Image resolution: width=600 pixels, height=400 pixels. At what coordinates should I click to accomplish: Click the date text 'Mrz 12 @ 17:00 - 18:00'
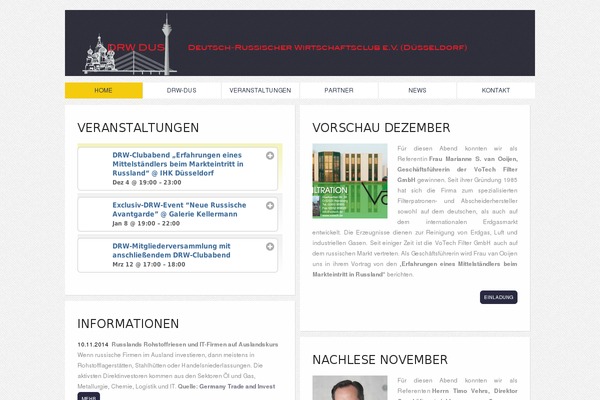click(x=149, y=264)
